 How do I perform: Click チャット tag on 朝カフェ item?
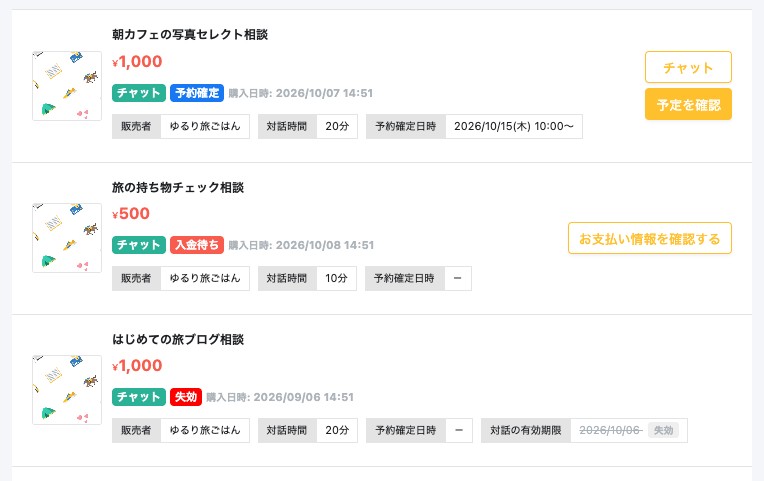click(x=139, y=93)
